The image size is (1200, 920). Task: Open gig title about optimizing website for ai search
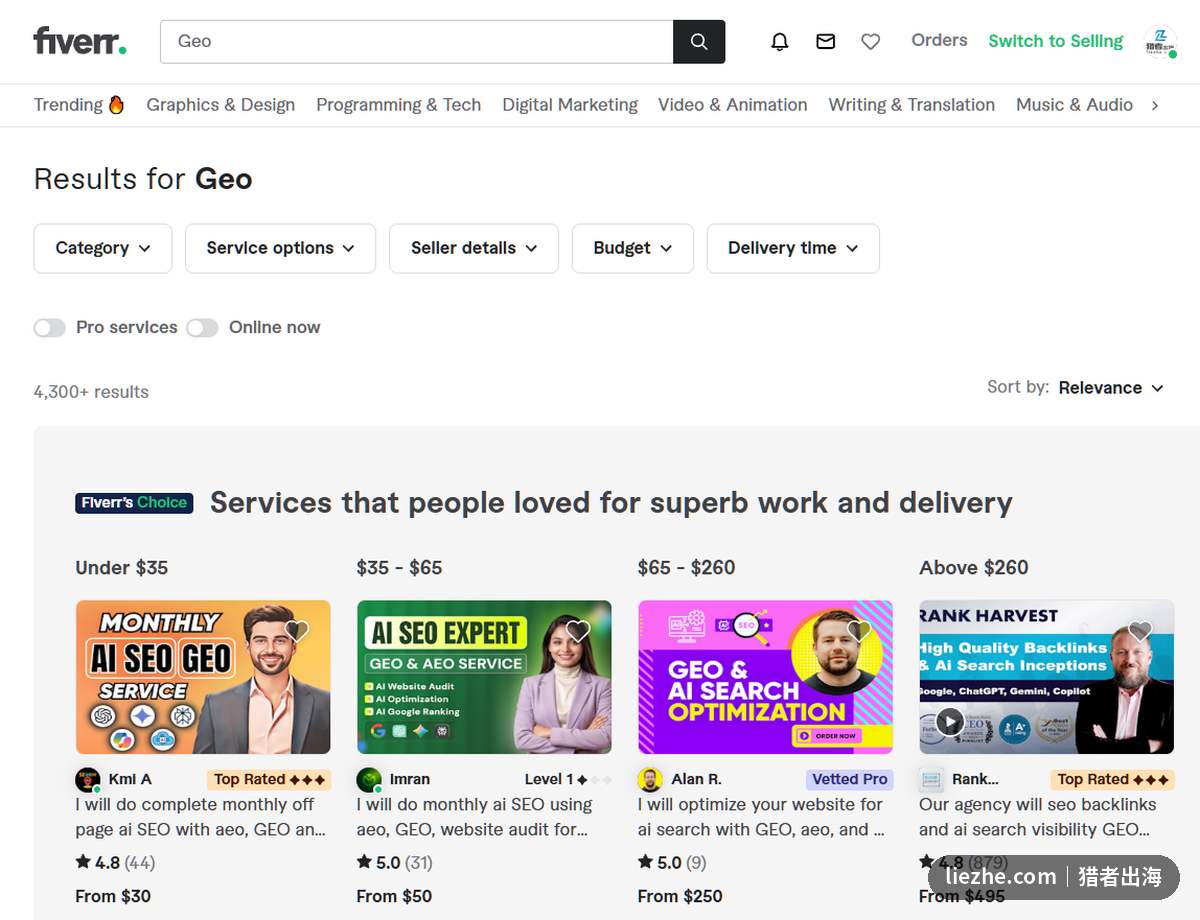click(x=761, y=817)
